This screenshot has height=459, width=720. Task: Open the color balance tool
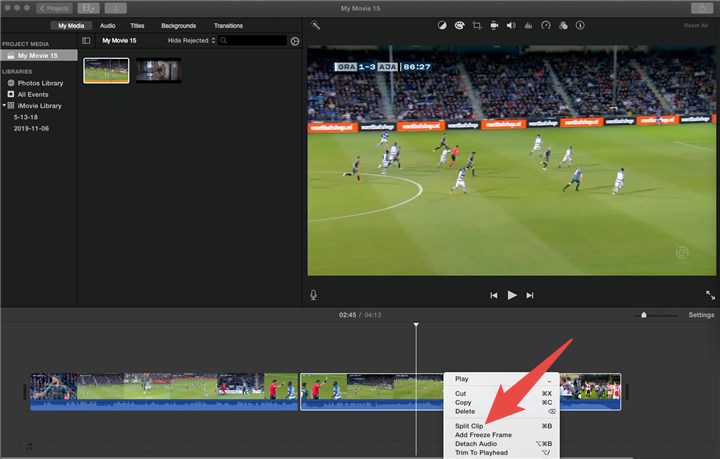click(442, 25)
